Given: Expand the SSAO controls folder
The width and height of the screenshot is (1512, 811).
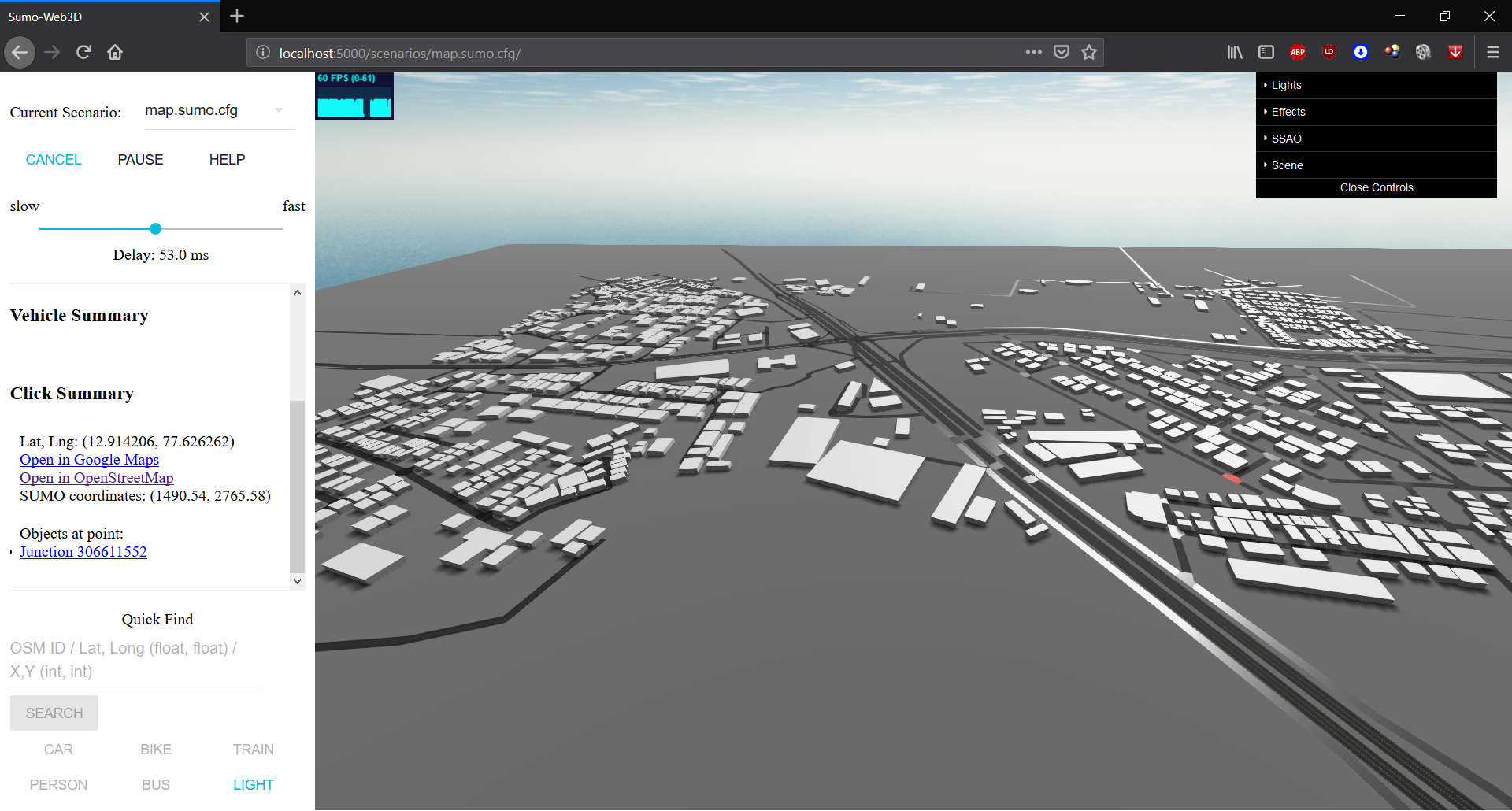Looking at the screenshot, I should point(1286,139).
